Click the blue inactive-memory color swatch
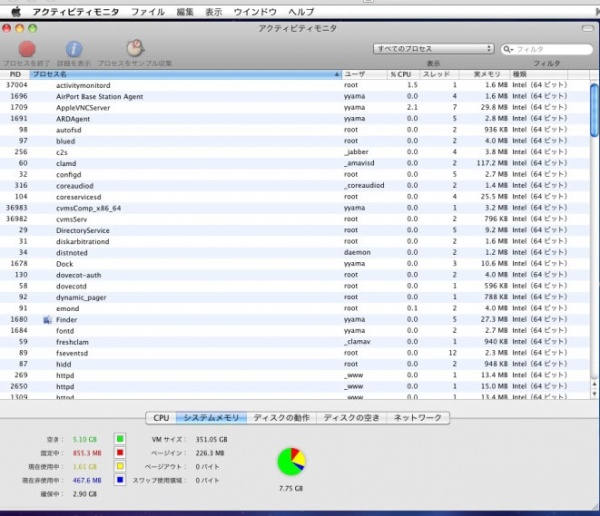This screenshot has height=516, width=600. [x=120, y=480]
